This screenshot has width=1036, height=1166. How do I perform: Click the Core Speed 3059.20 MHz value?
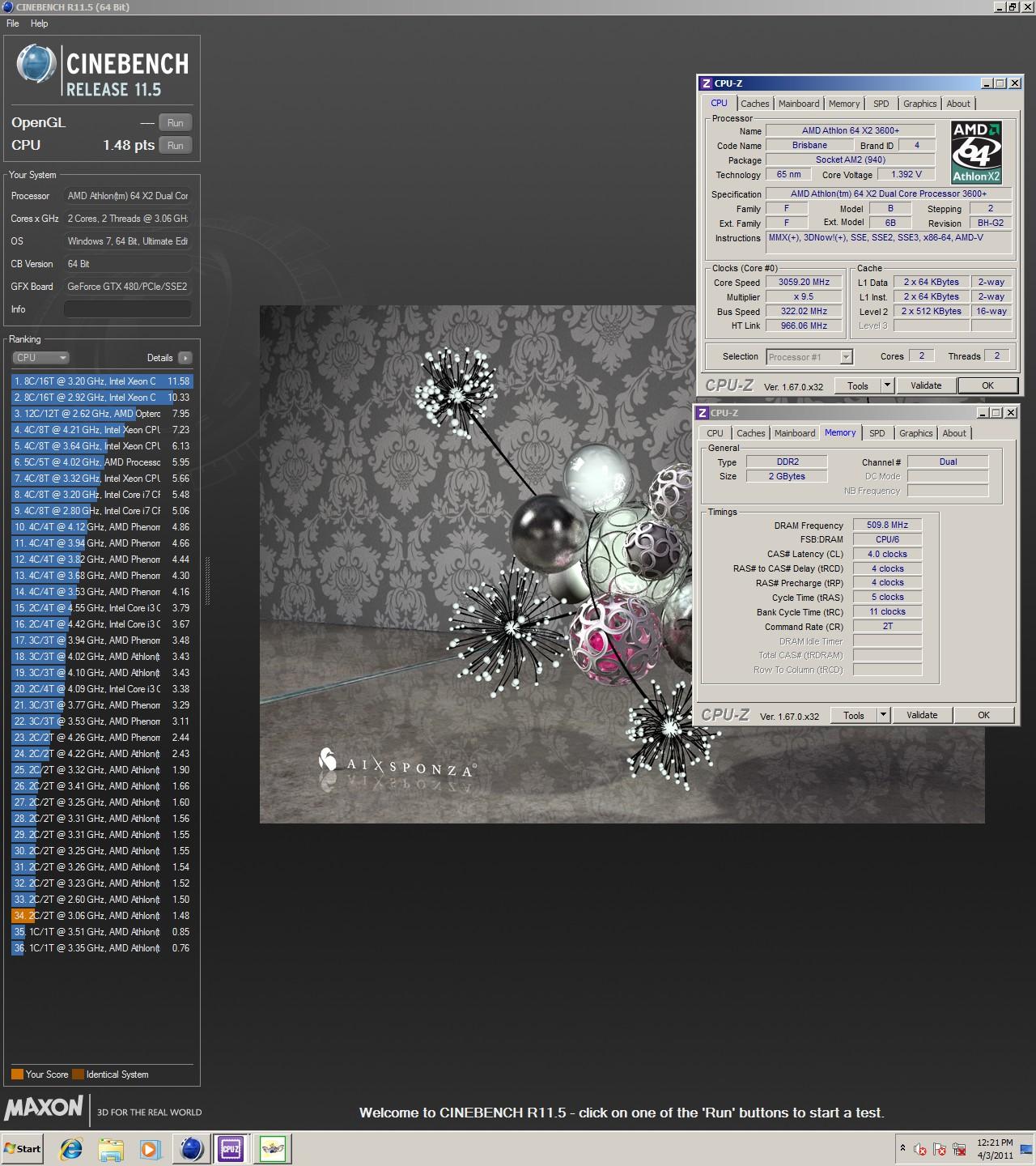click(804, 283)
